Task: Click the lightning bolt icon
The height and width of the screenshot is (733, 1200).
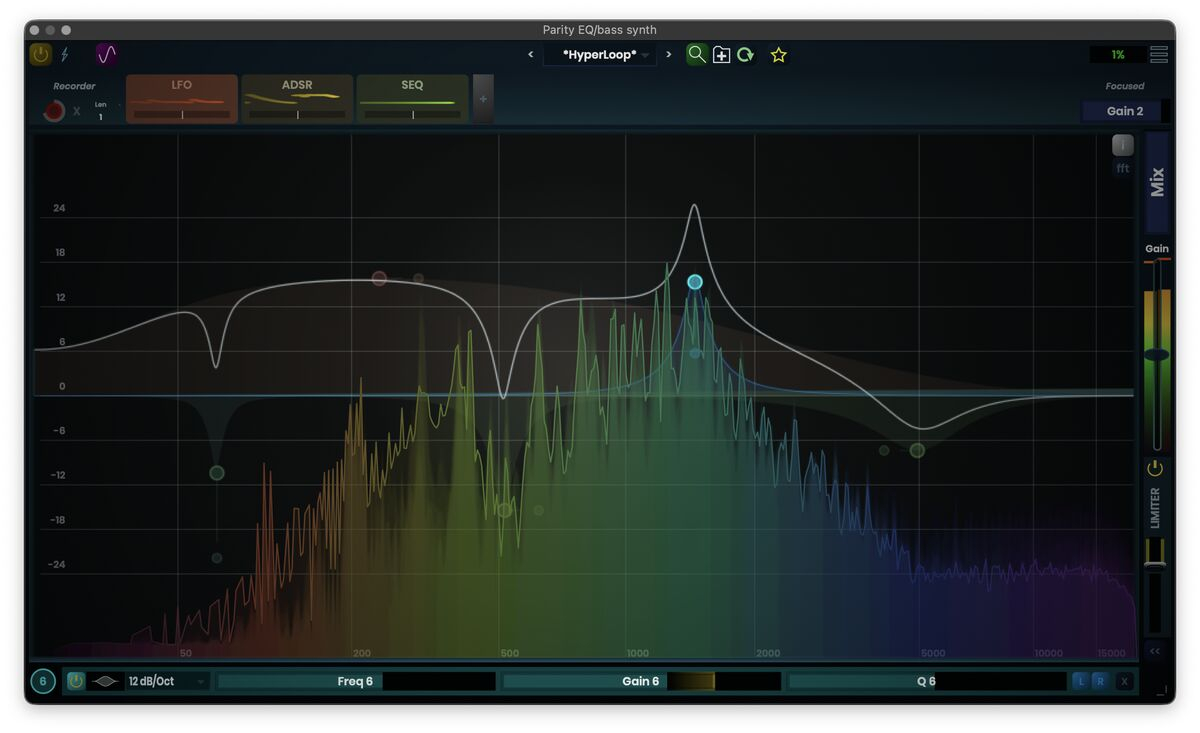Action: (66, 55)
